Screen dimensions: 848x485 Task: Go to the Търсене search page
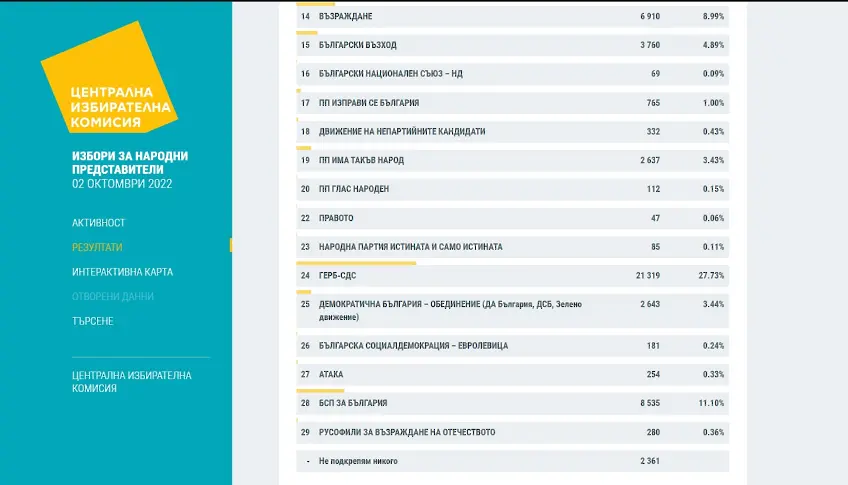[x=92, y=321]
